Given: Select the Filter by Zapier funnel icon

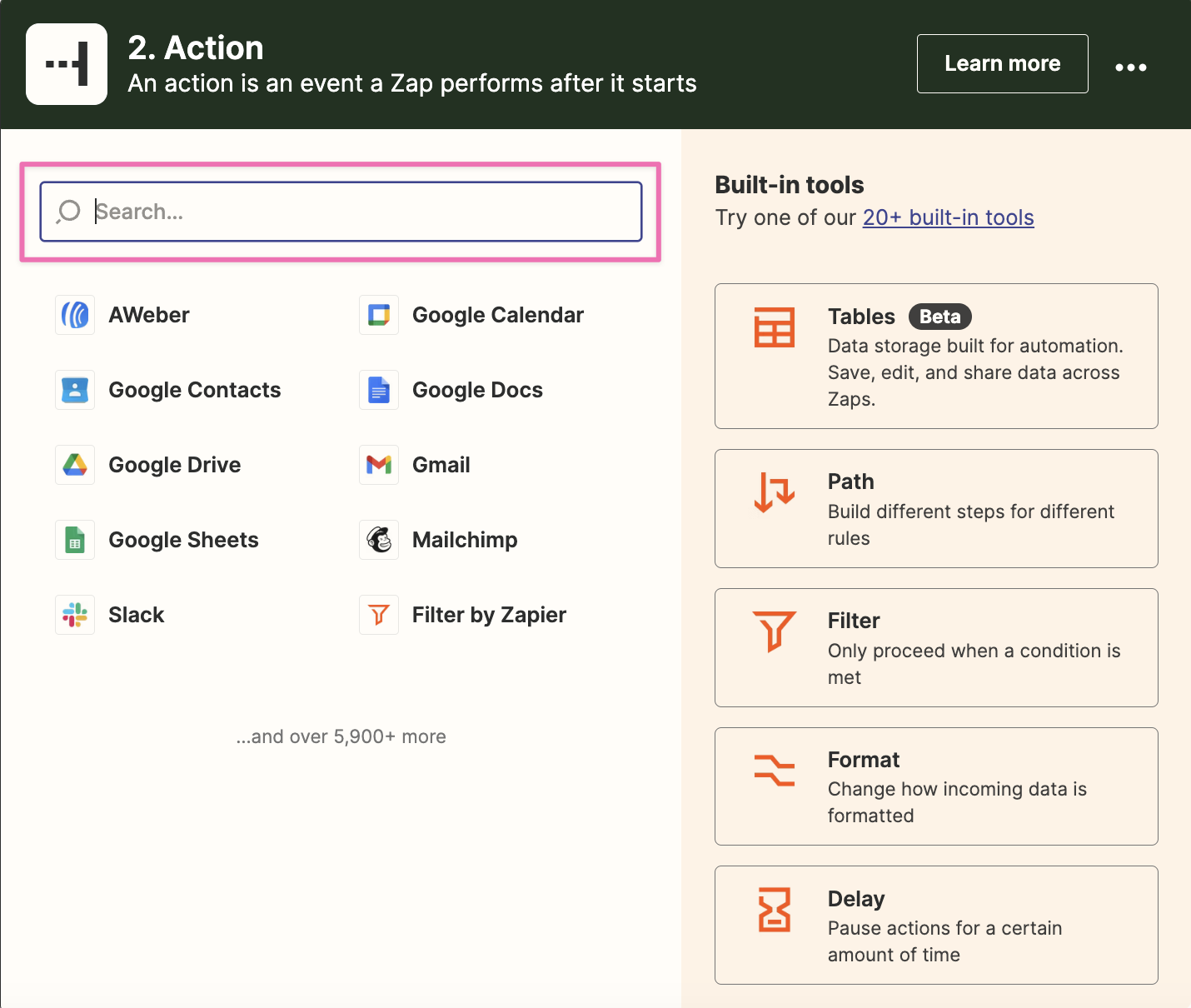Looking at the screenshot, I should click(379, 615).
